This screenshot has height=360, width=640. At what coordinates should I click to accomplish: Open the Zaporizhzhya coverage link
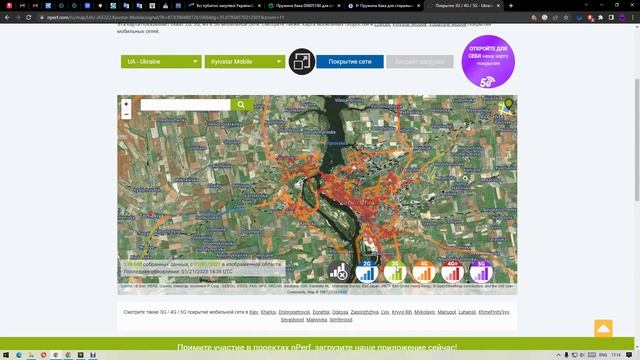[x=364, y=312]
